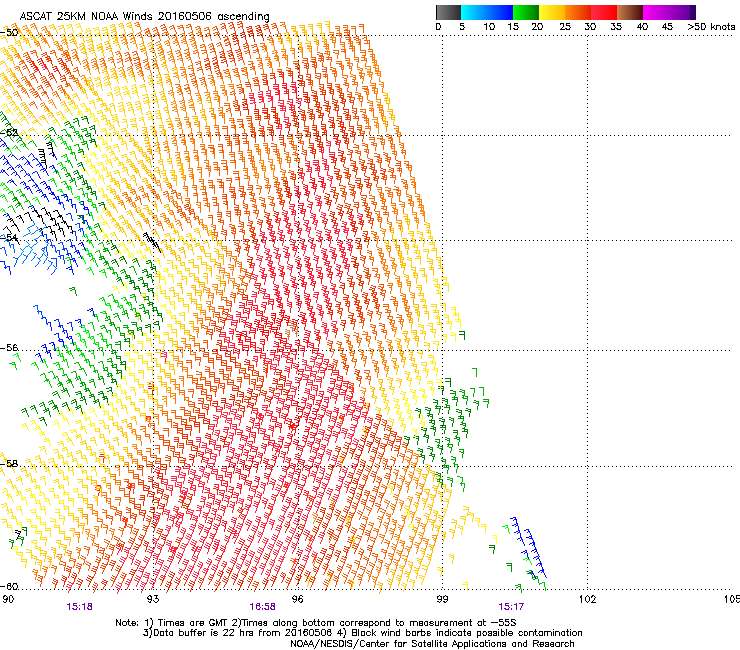740x650 pixels.
Task: Click the -60 latitude axis label
Action: (x=8, y=586)
